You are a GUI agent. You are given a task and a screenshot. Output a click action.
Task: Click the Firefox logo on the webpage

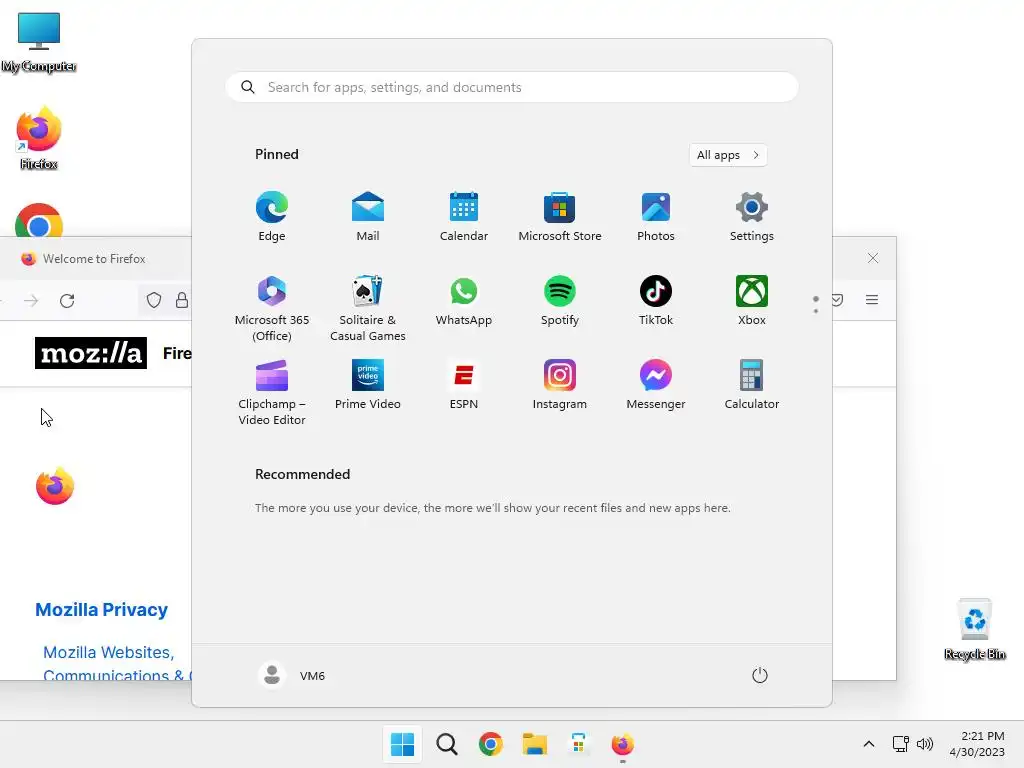[x=55, y=486]
